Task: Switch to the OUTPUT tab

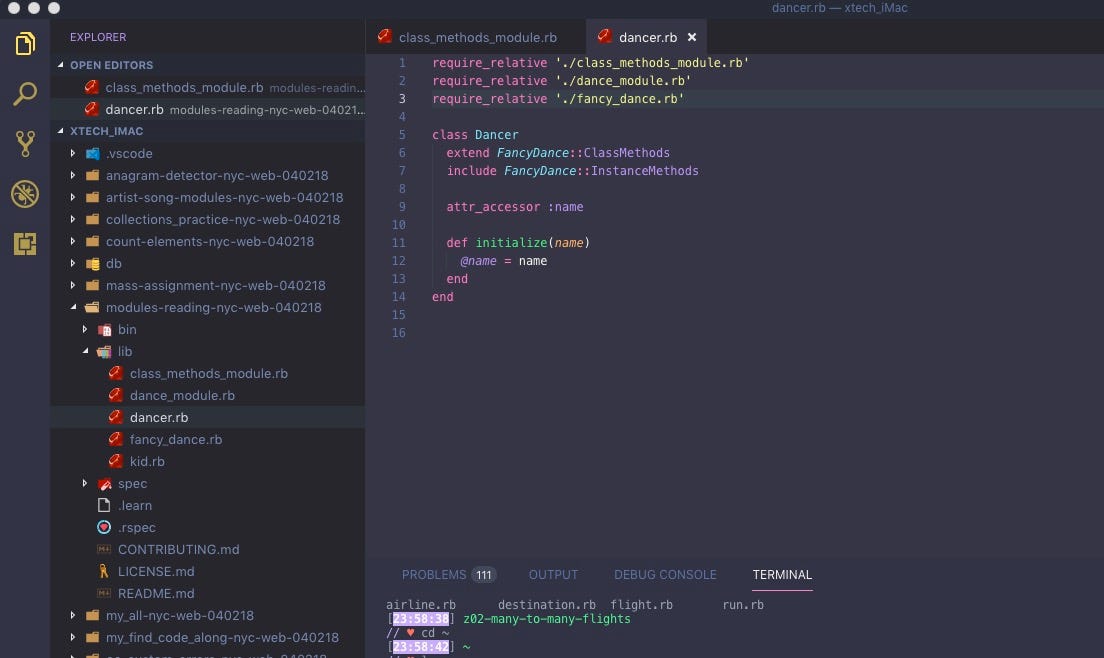Action: point(553,574)
